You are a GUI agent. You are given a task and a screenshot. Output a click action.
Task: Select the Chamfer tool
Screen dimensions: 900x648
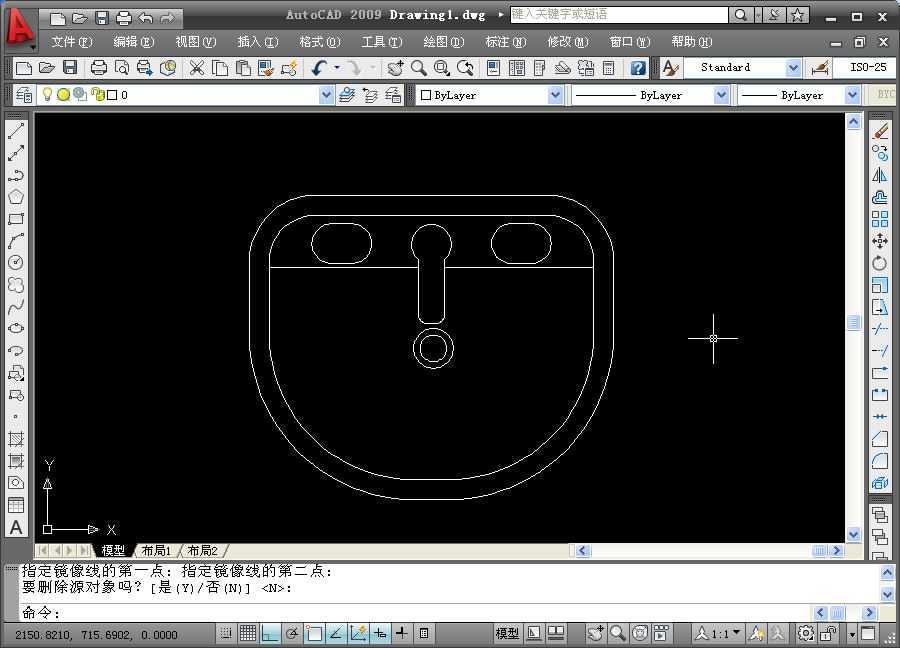coord(880,439)
